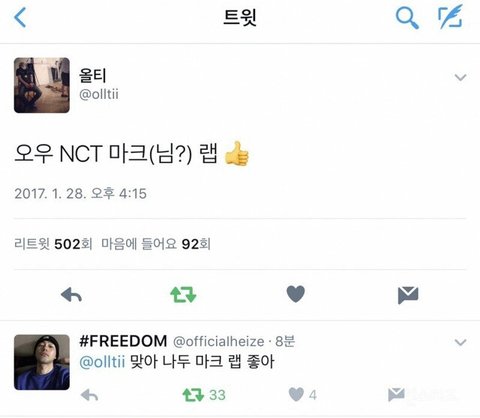Send #FREEDOM reply via message icon
480x418 pixels.
tap(396, 395)
